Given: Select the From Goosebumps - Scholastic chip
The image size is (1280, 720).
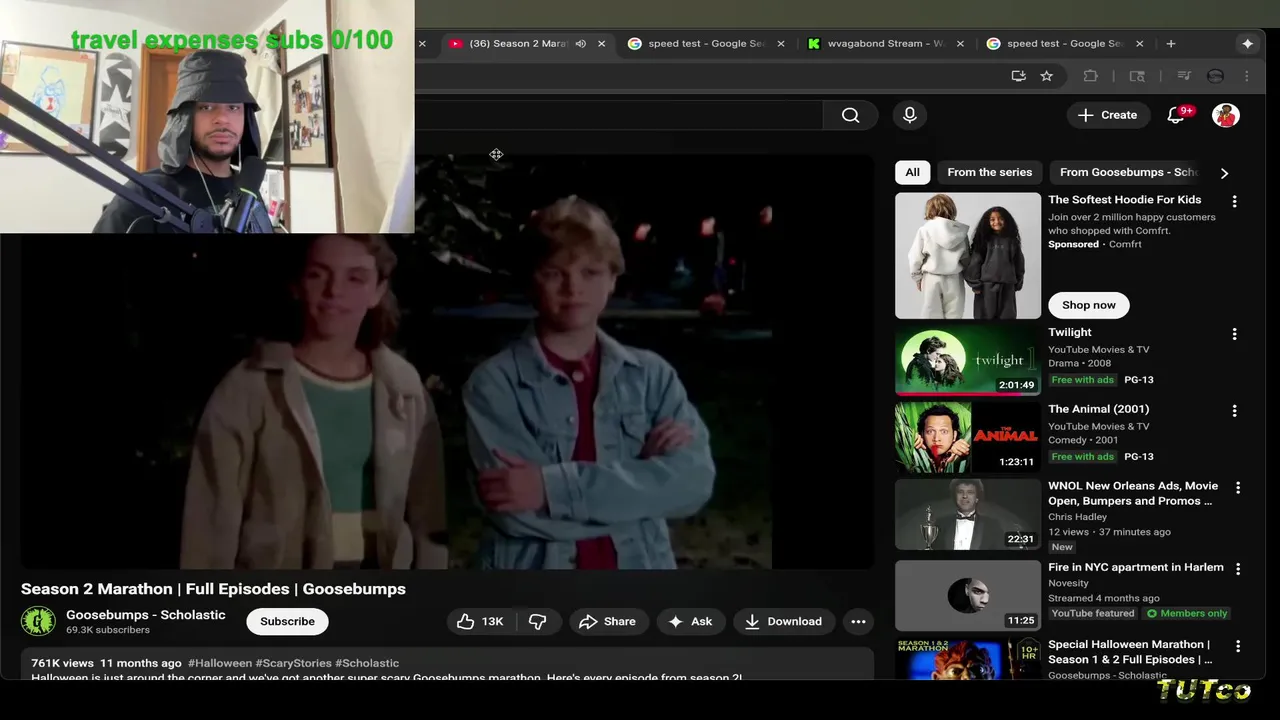Looking at the screenshot, I should (x=1128, y=172).
